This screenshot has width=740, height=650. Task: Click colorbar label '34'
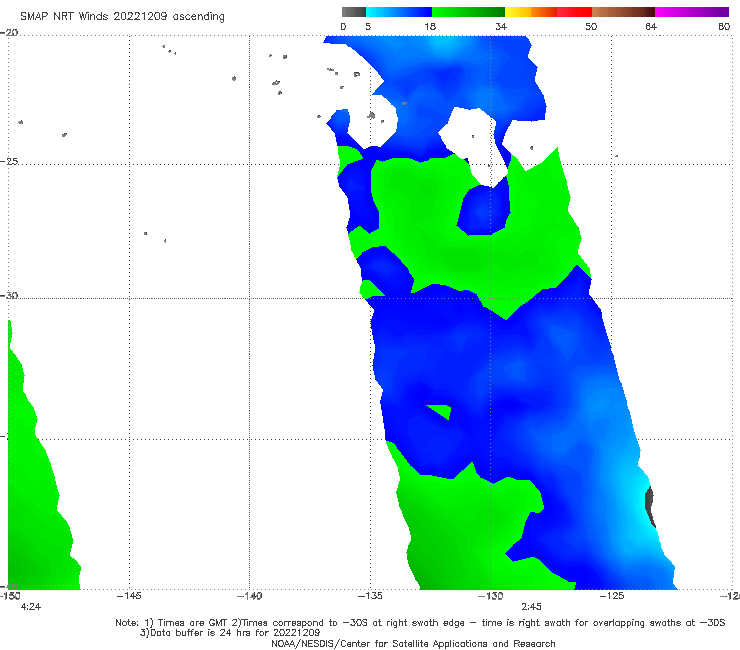tap(501, 26)
